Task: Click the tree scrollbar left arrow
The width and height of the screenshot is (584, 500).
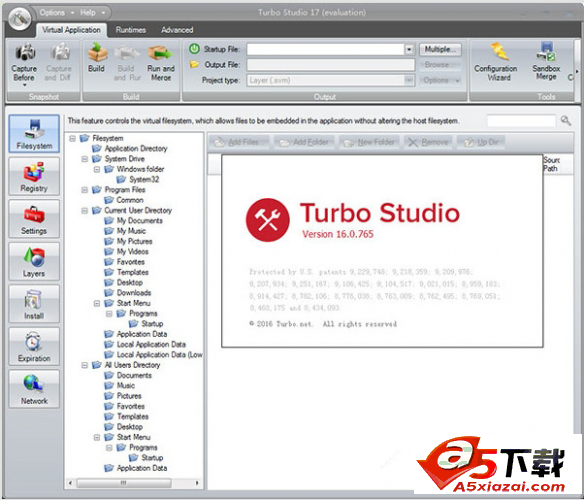Action: (x=71, y=483)
